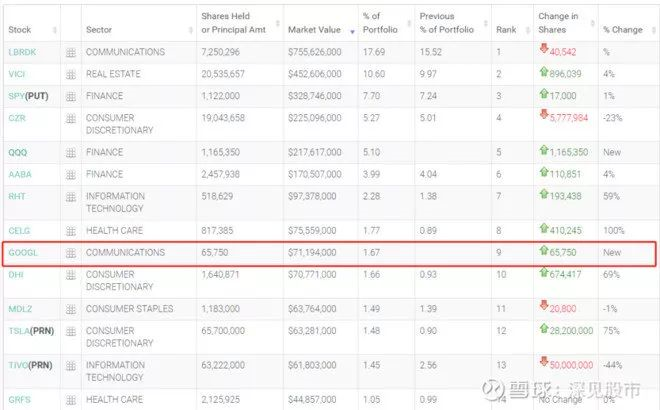The image size is (660, 410).
Task: Click the green up arrow next to 110,851
Action: pyautogui.click(x=544, y=171)
